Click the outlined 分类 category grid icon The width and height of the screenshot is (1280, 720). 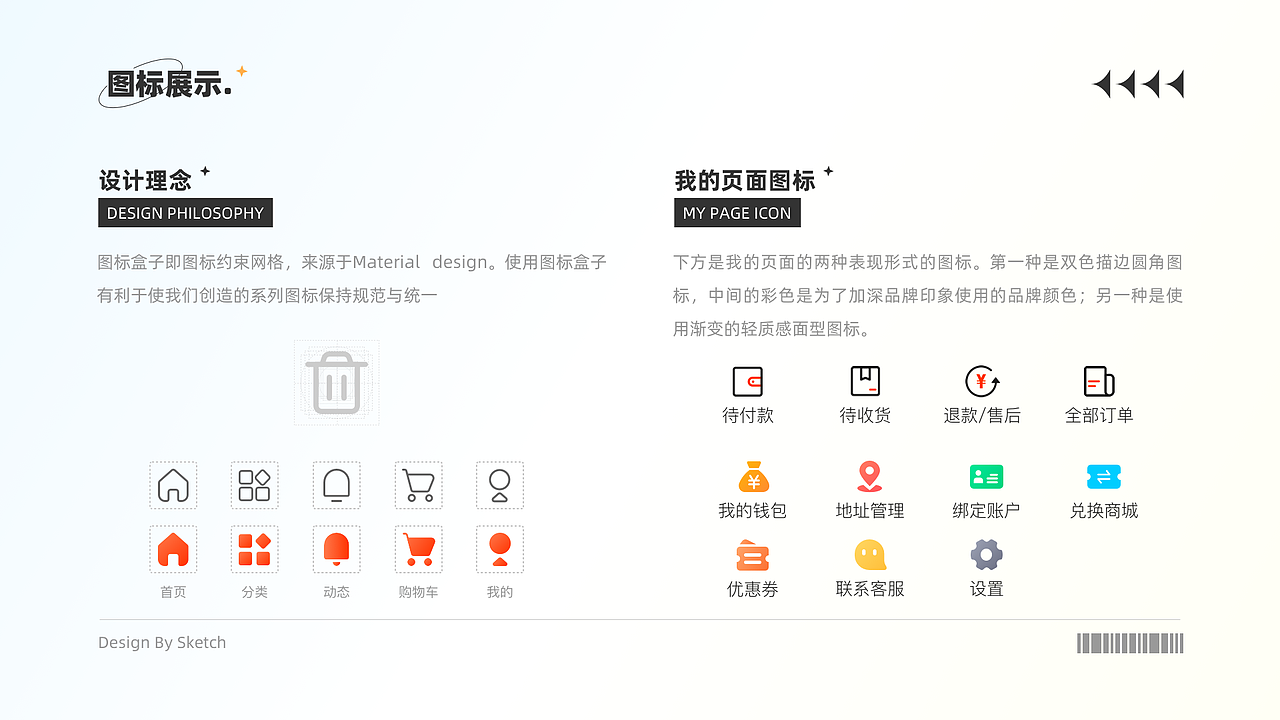point(254,485)
